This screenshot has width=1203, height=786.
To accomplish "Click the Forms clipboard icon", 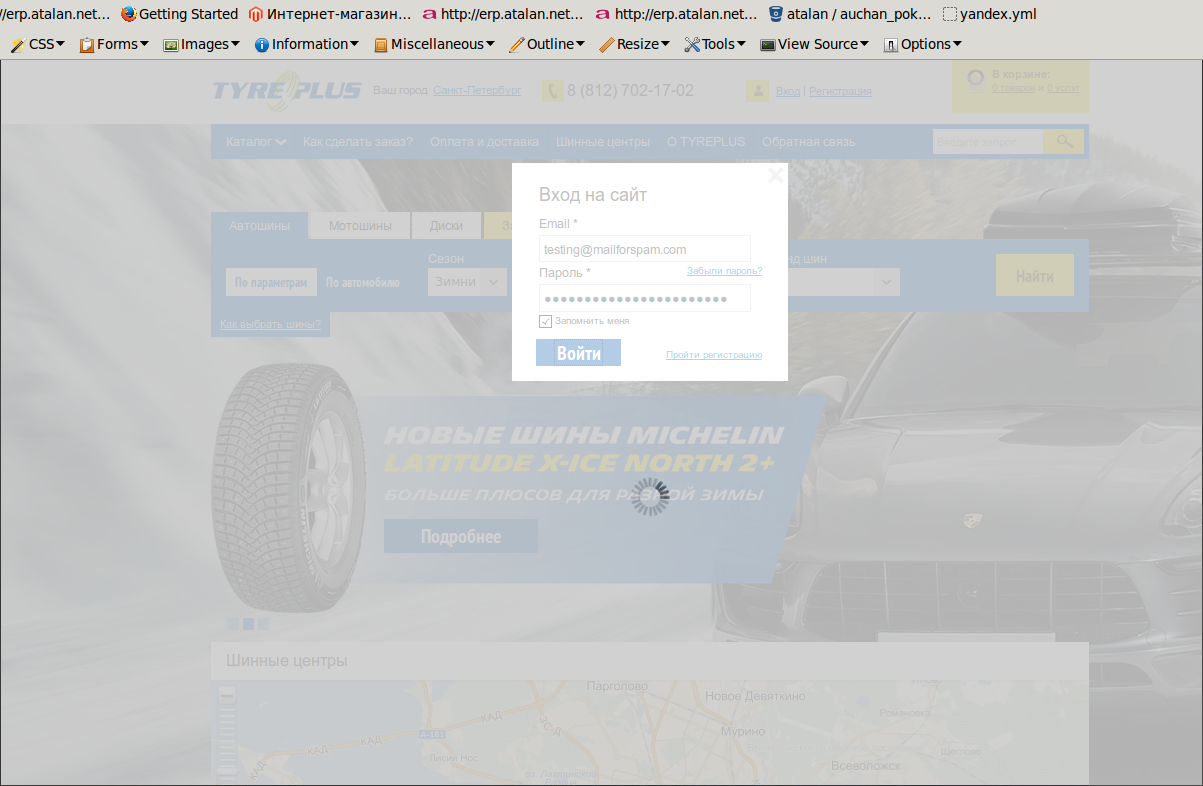I will (87, 45).
